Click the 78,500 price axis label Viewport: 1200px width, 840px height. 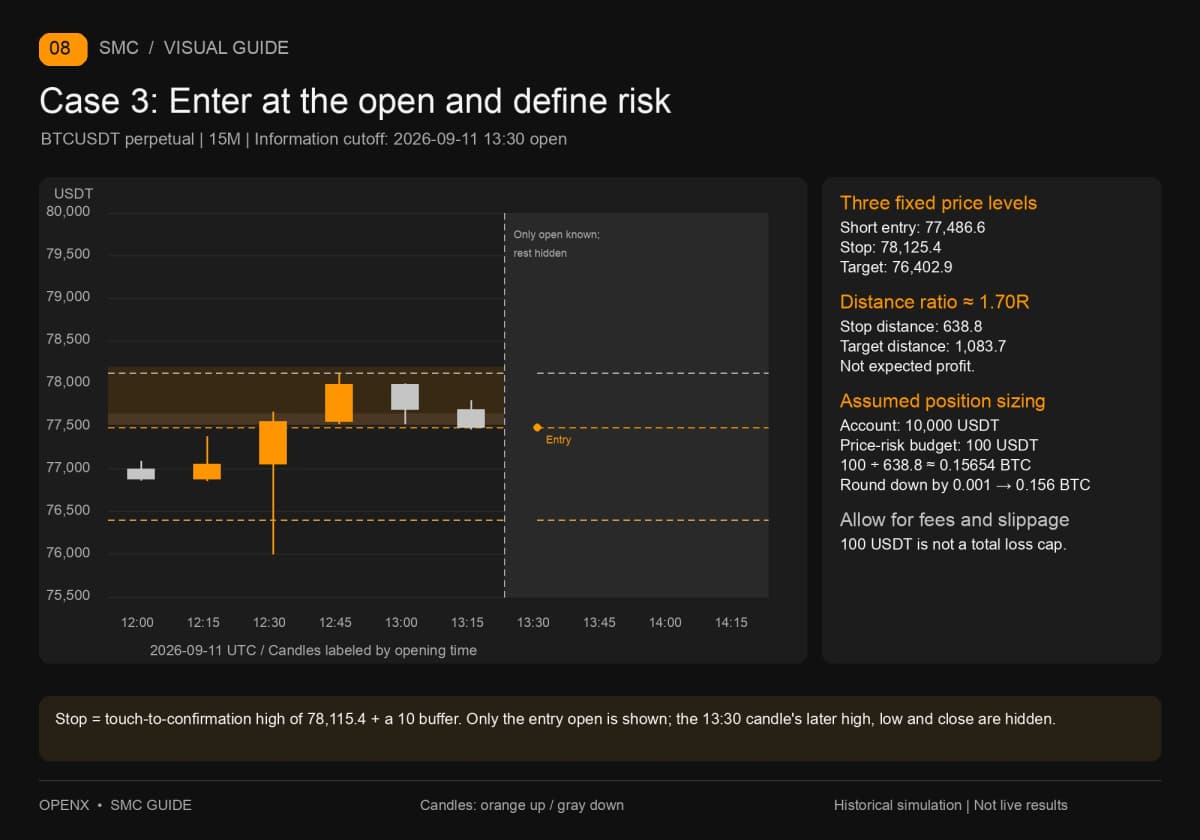[68, 339]
